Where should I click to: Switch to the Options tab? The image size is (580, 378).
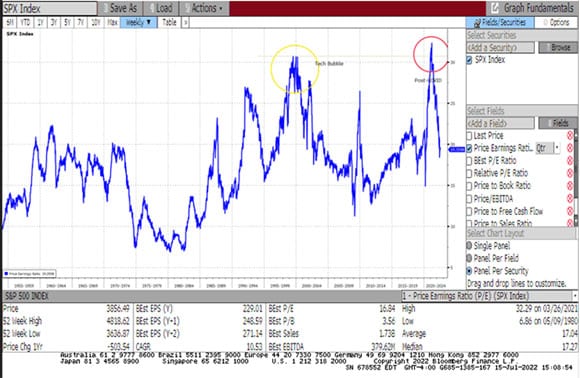point(556,23)
